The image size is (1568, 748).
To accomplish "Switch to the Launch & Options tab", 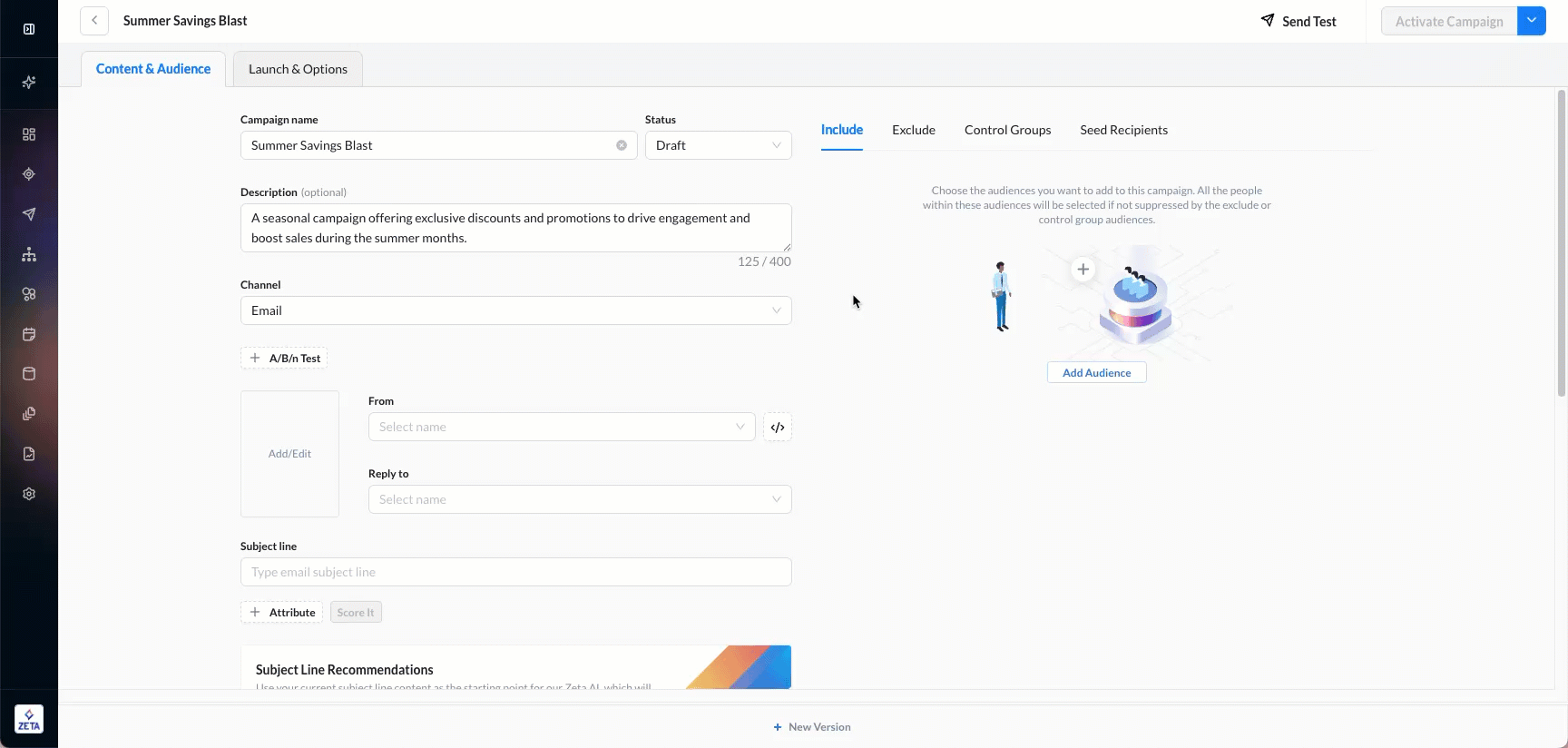I will (298, 69).
